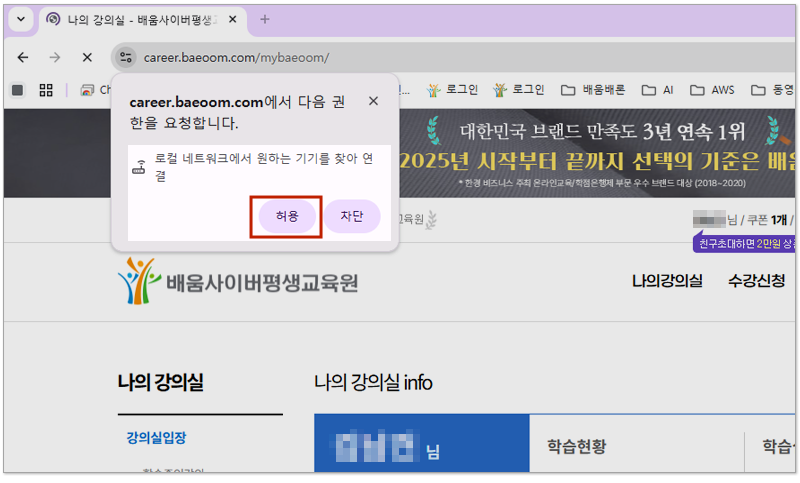Stop page loading with X button
Screen dimensions: 800x483
click(87, 57)
